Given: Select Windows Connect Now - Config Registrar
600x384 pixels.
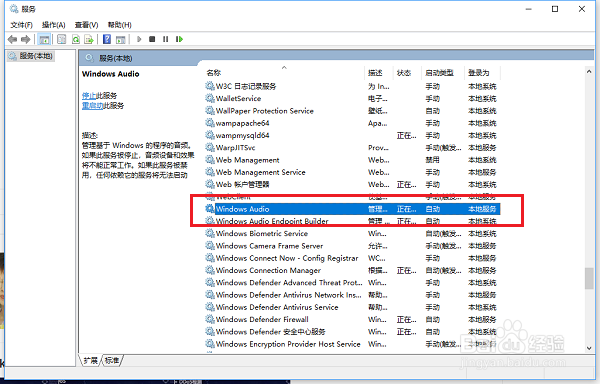Looking at the screenshot, I should pos(352,258).
